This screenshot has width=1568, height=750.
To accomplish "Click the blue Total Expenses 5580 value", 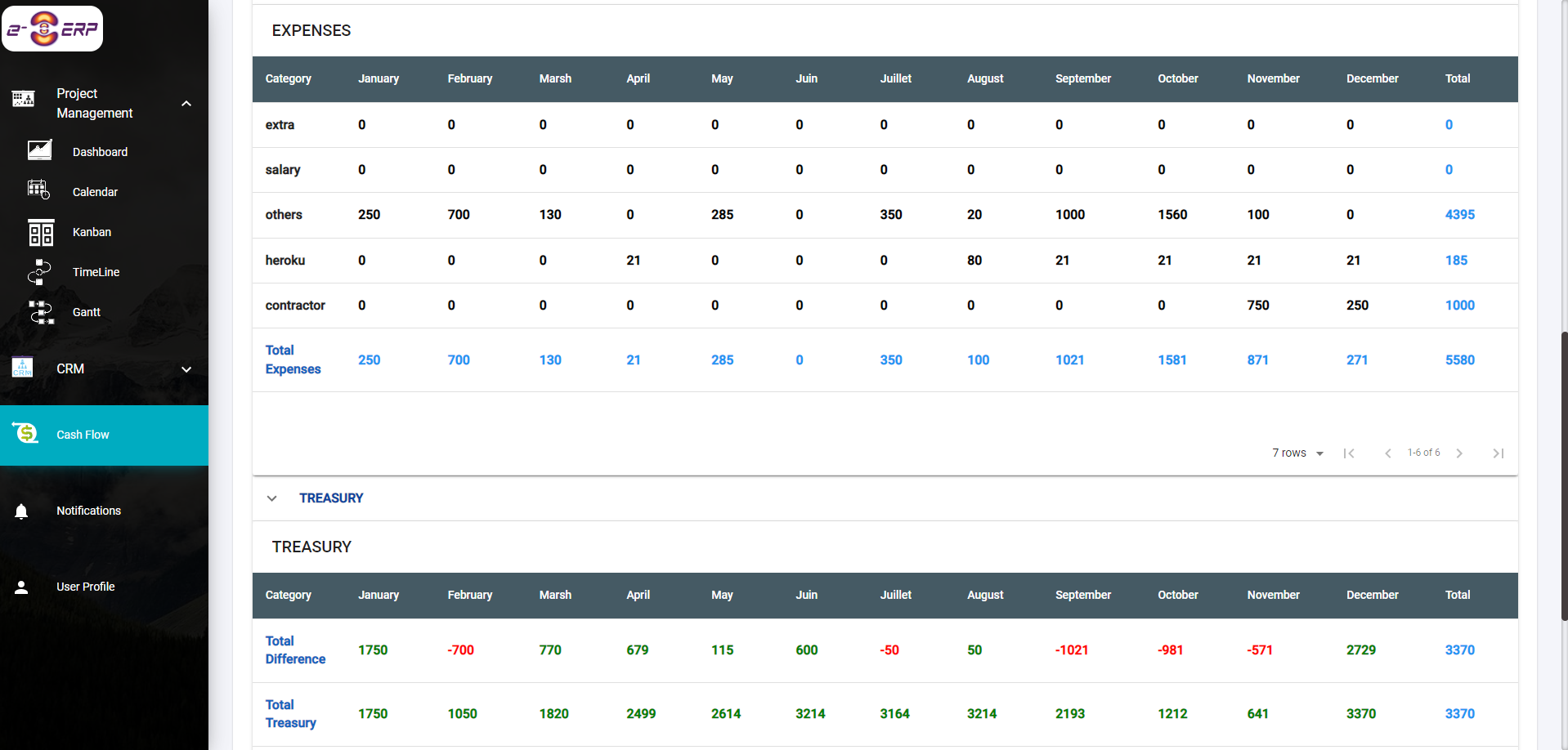I will (x=1460, y=359).
